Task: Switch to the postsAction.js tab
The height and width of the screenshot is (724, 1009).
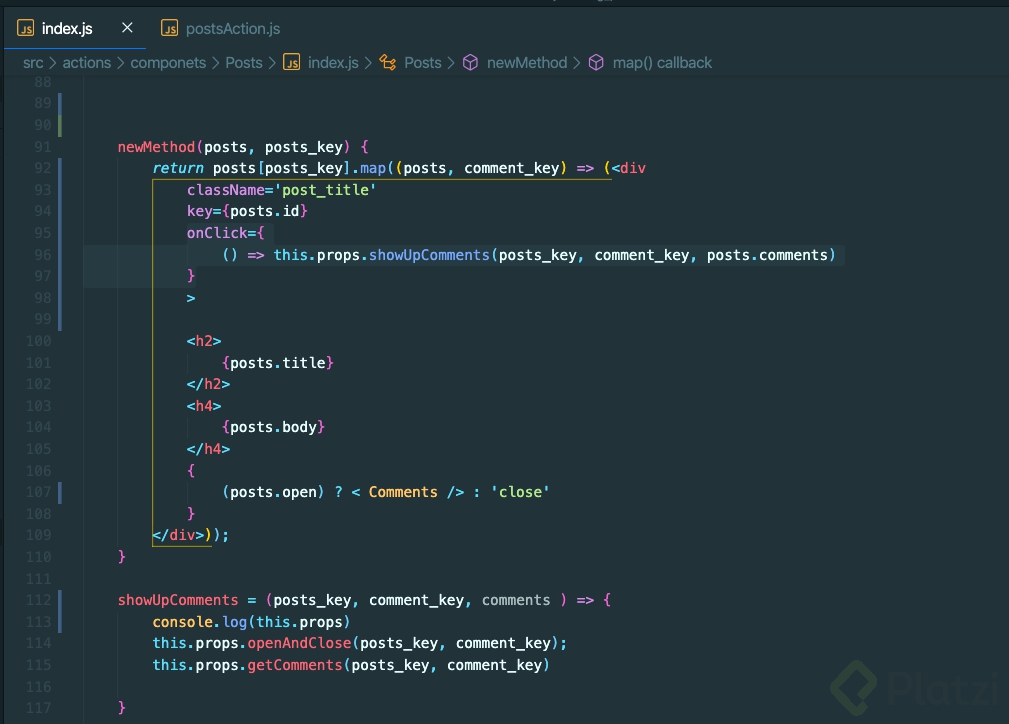Action: tap(232, 28)
